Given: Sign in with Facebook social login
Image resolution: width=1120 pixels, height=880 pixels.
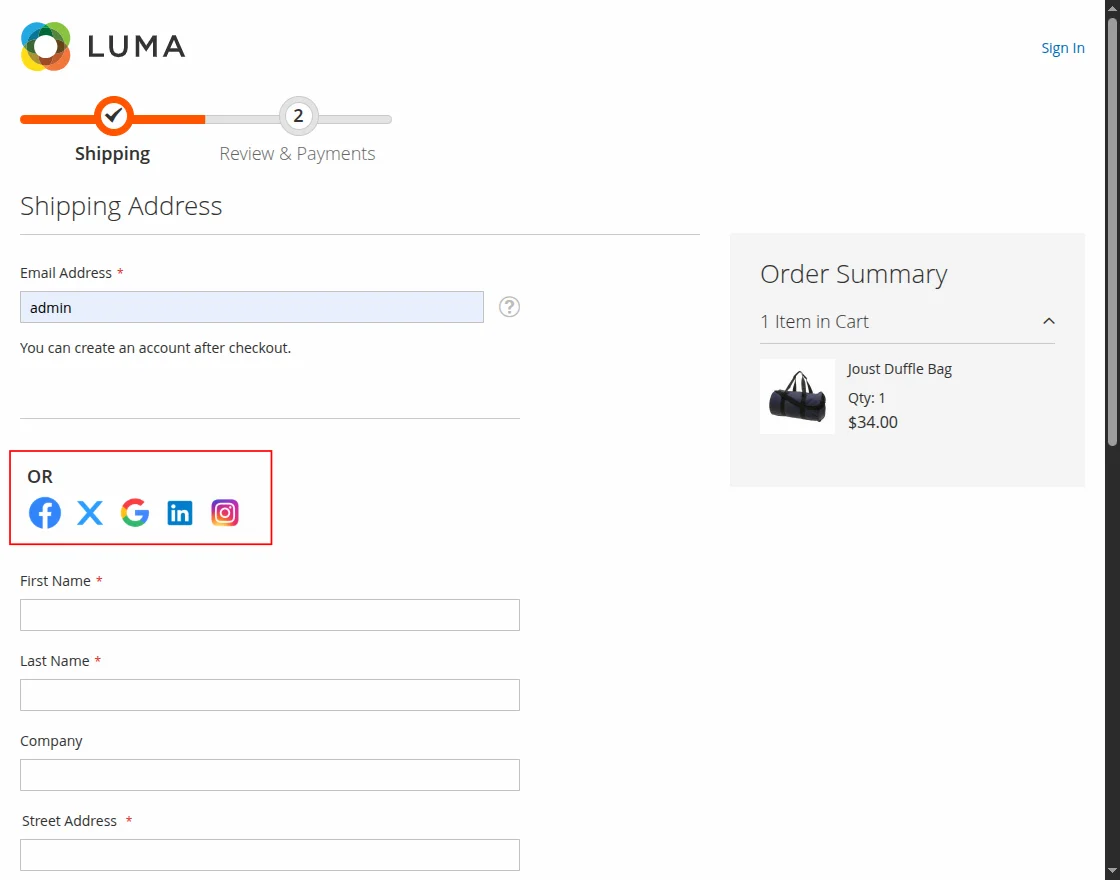Looking at the screenshot, I should [x=44, y=512].
